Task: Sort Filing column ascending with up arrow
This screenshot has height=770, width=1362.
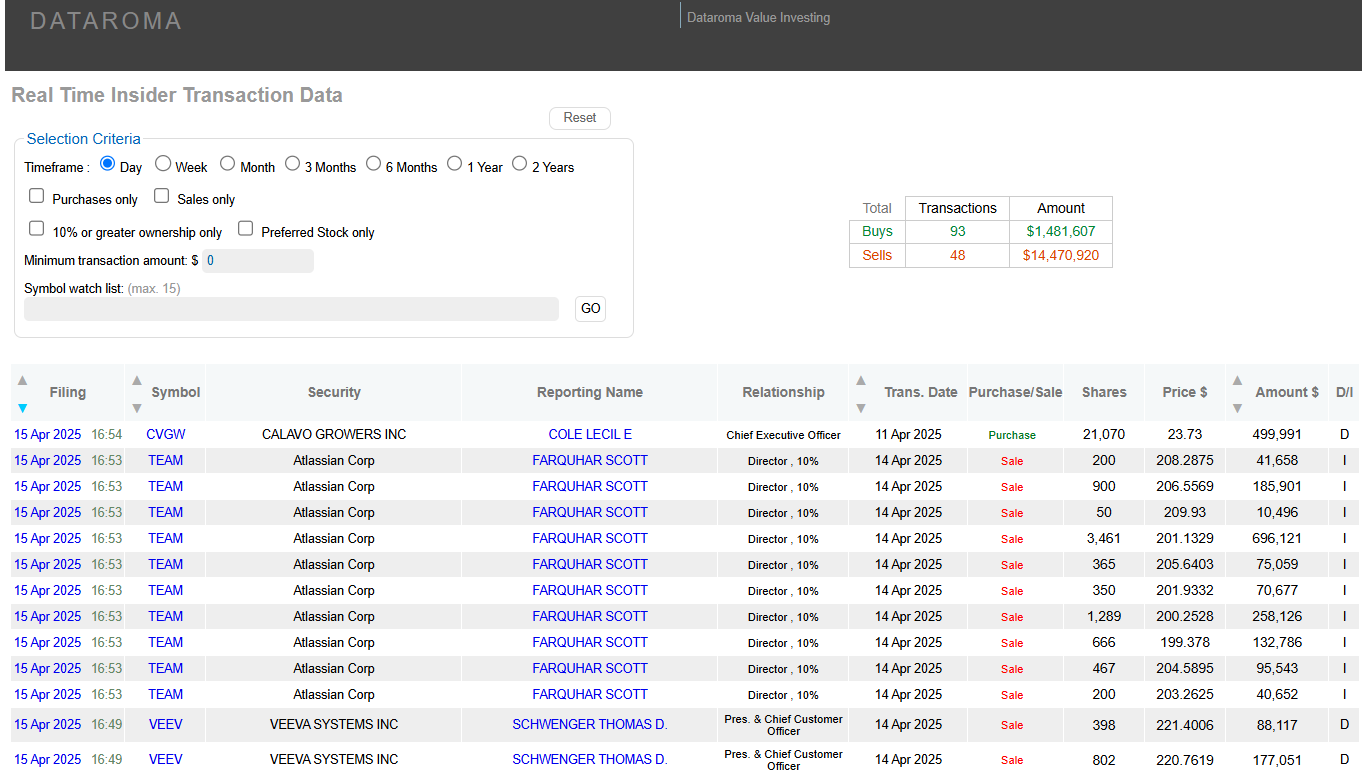Action: (22, 380)
